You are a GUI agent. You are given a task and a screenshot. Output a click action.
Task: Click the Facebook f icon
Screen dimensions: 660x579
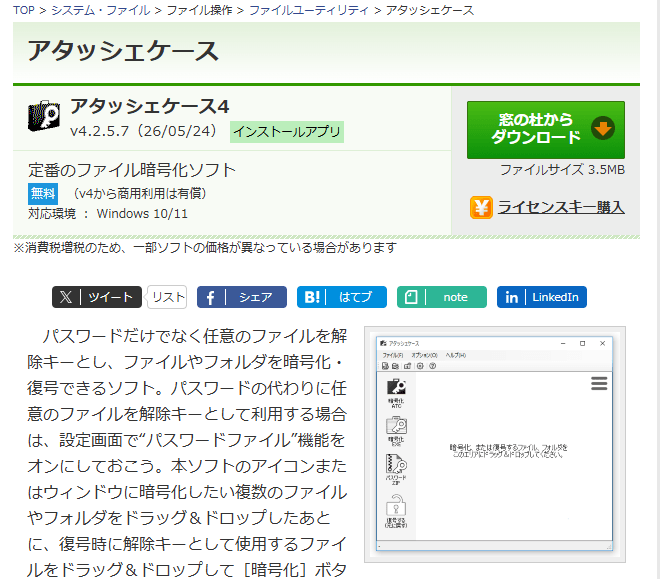(210, 297)
